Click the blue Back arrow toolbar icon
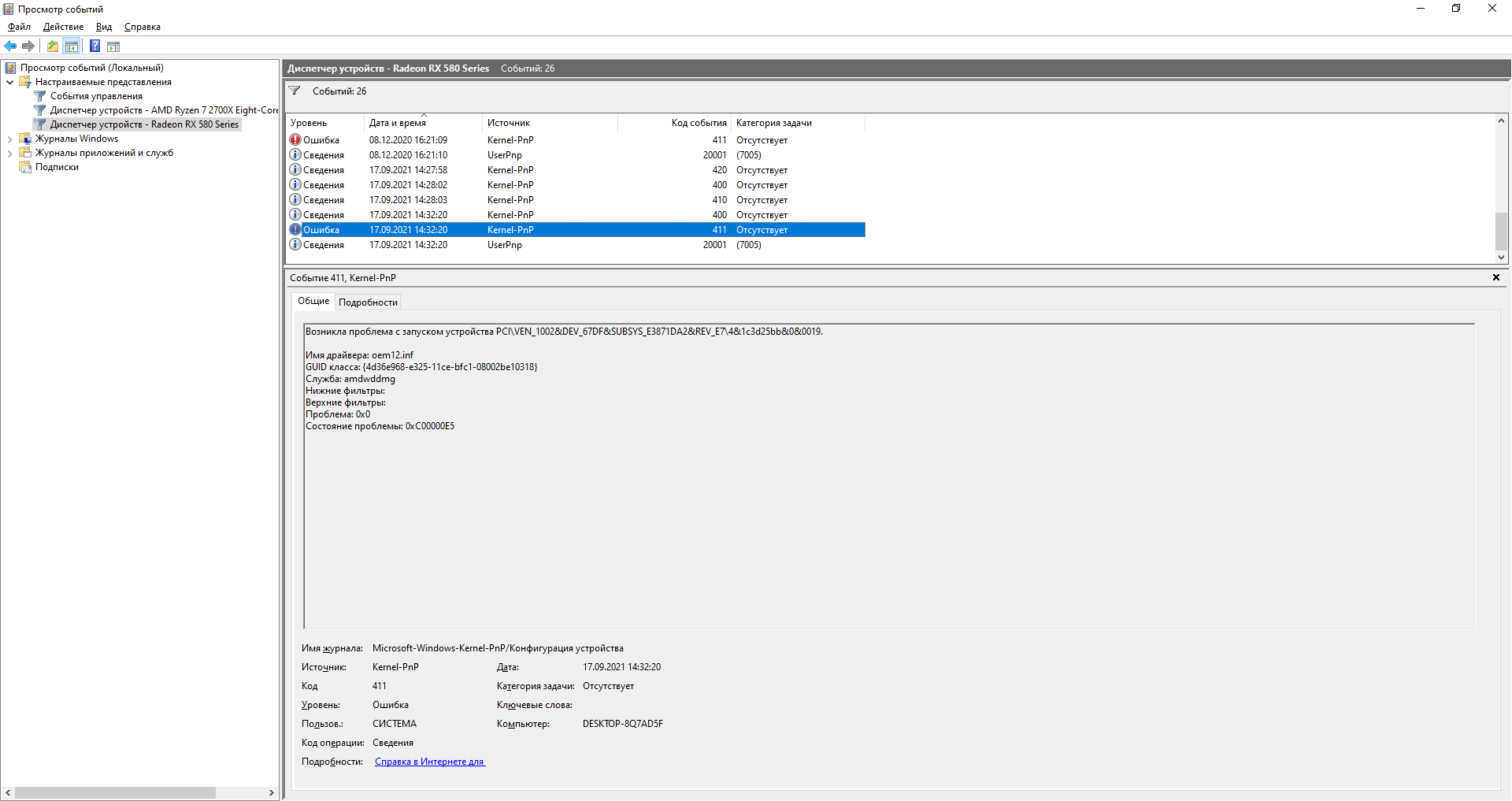 (10, 46)
